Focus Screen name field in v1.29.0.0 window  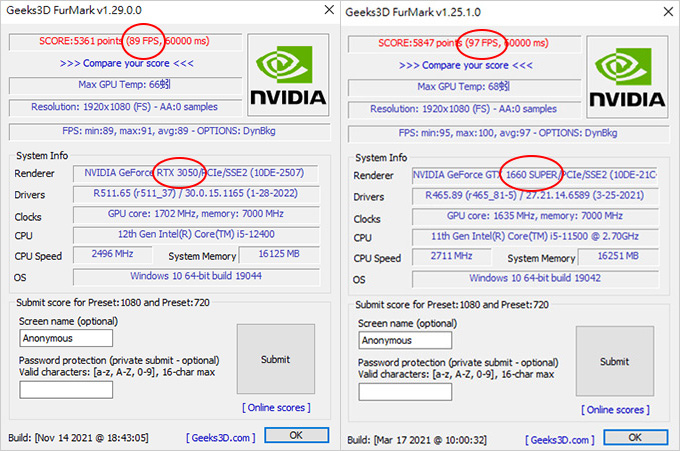pyautogui.click(x=66, y=338)
